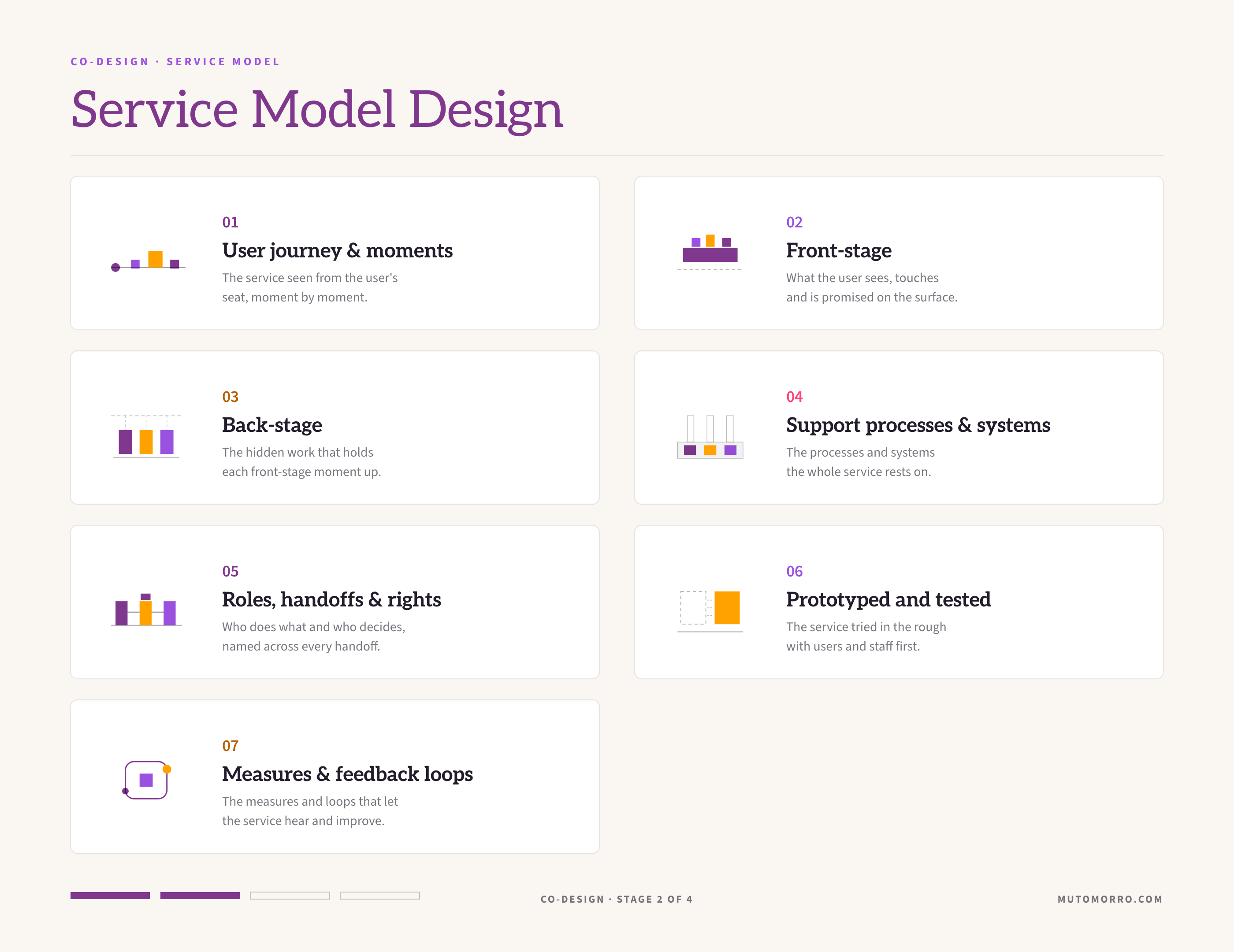Click the number 02 label

click(x=794, y=222)
